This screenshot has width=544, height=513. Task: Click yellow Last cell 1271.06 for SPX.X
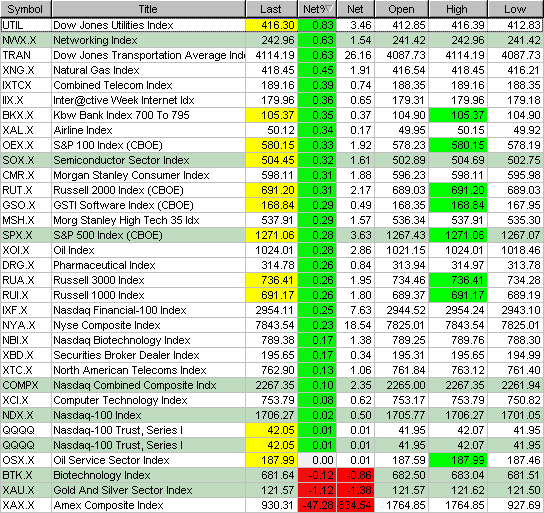pyautogui.click(x=272, y=235)
